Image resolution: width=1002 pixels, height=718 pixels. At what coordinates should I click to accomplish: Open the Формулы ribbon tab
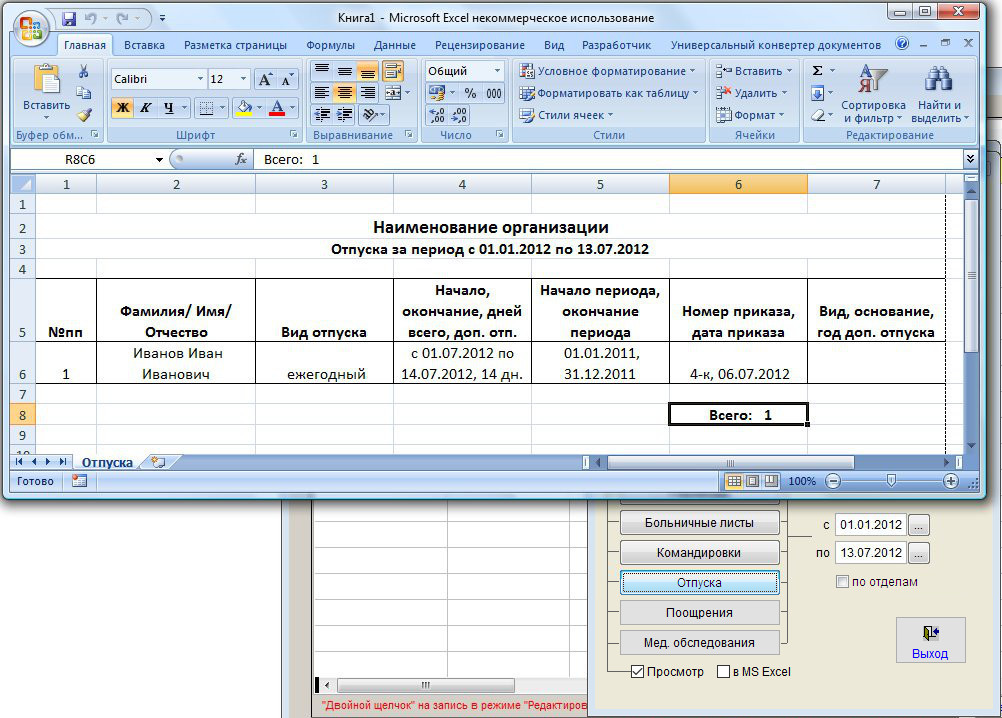332,45
